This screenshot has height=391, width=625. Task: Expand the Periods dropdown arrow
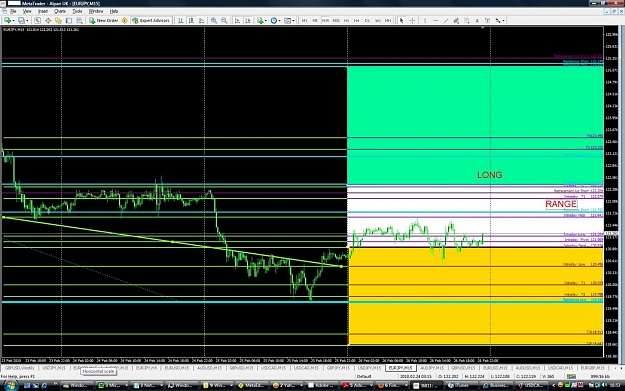coord(280,20)
